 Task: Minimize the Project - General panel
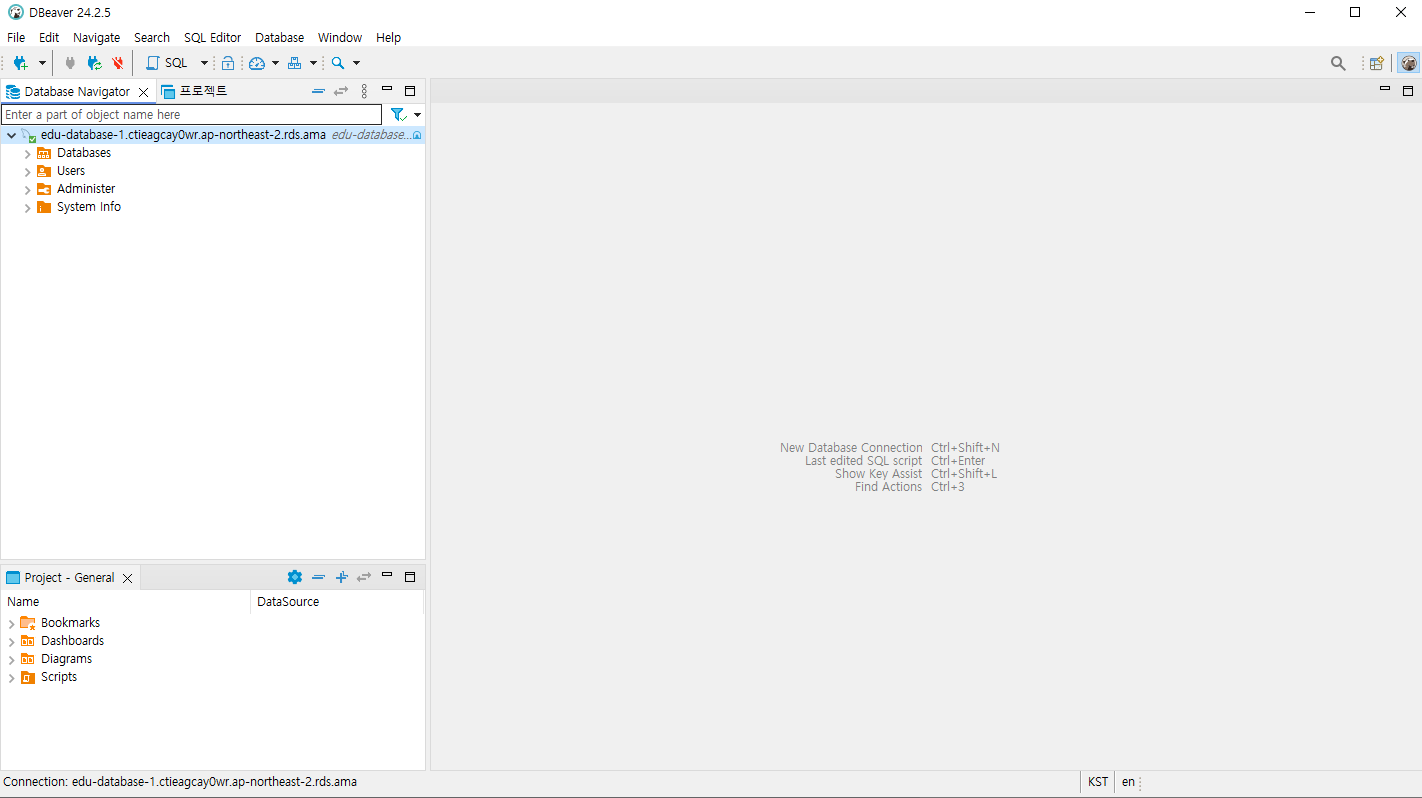(387, 576)
